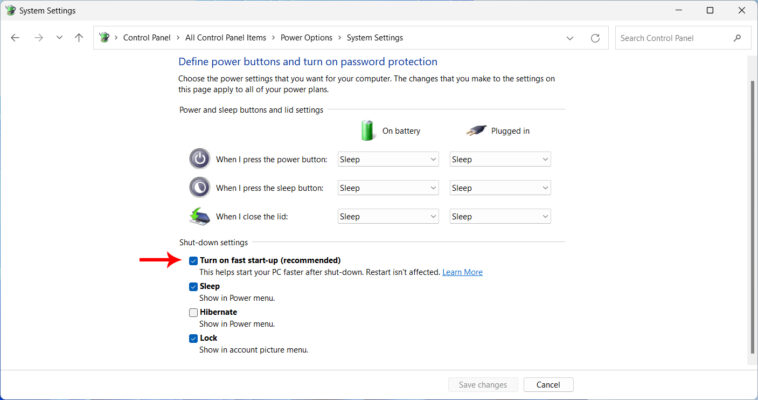Open power button On battery dropdown
The height and width of the screenshot is (400, 758).
tap(387, 159)
